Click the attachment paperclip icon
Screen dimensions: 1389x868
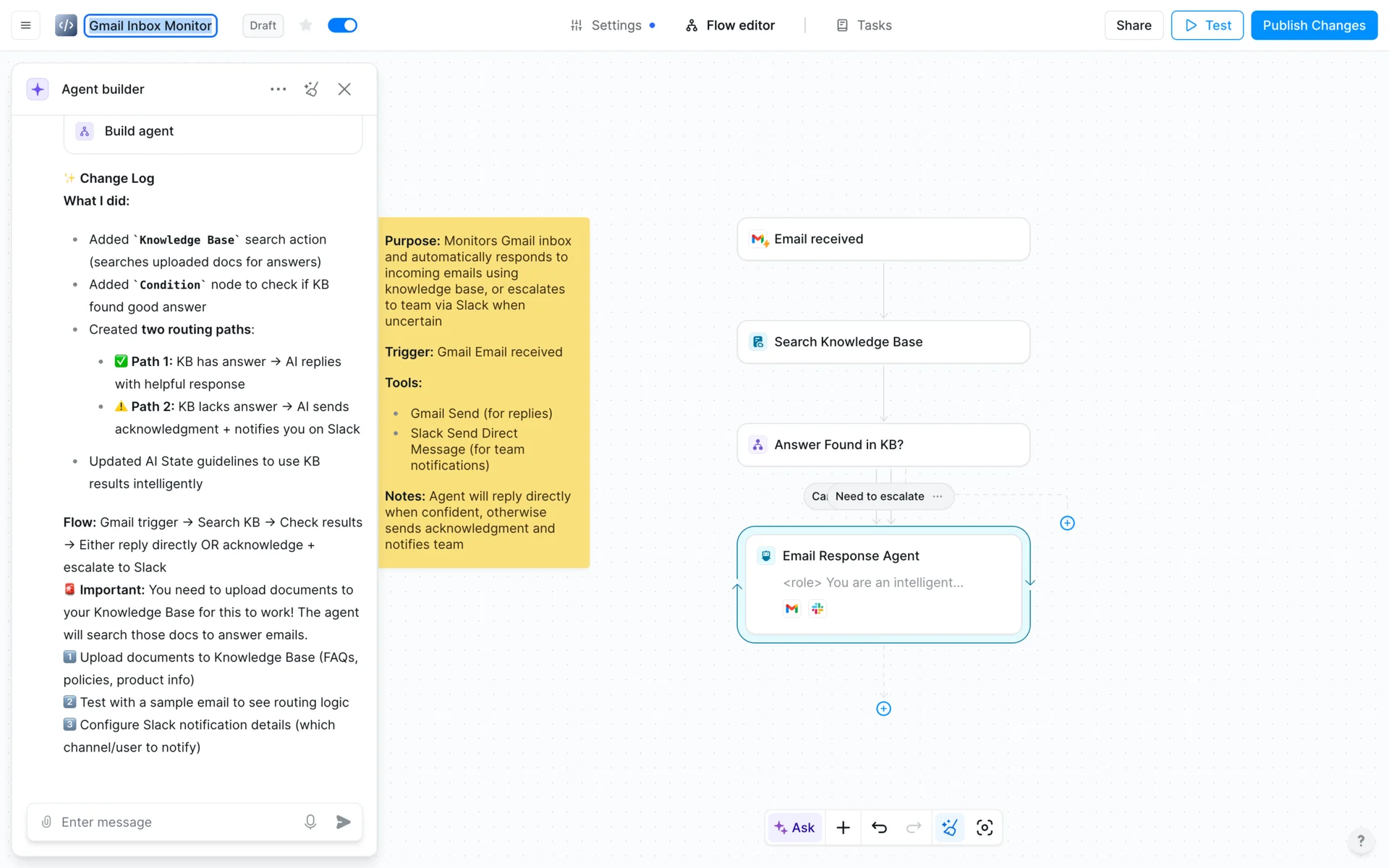click(x=46, y=822)
